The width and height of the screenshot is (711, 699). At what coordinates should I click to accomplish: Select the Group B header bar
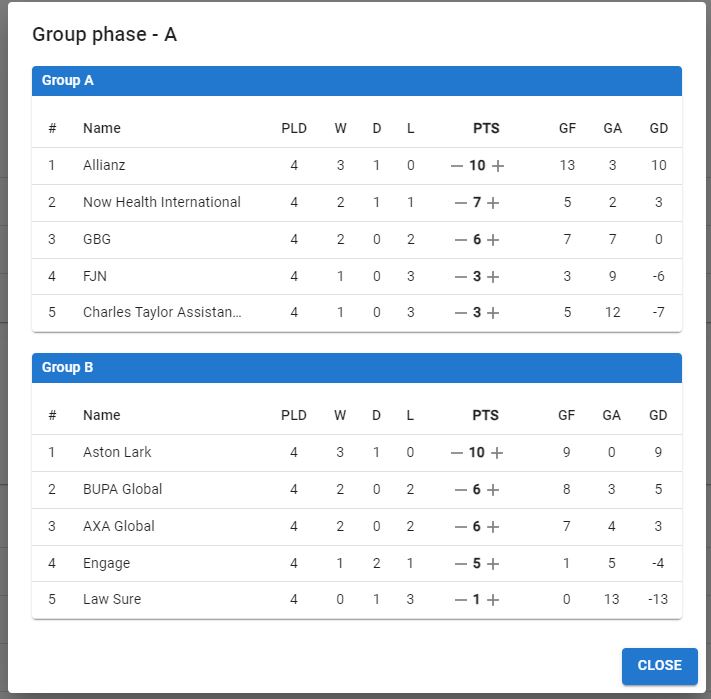click(357, 368)
